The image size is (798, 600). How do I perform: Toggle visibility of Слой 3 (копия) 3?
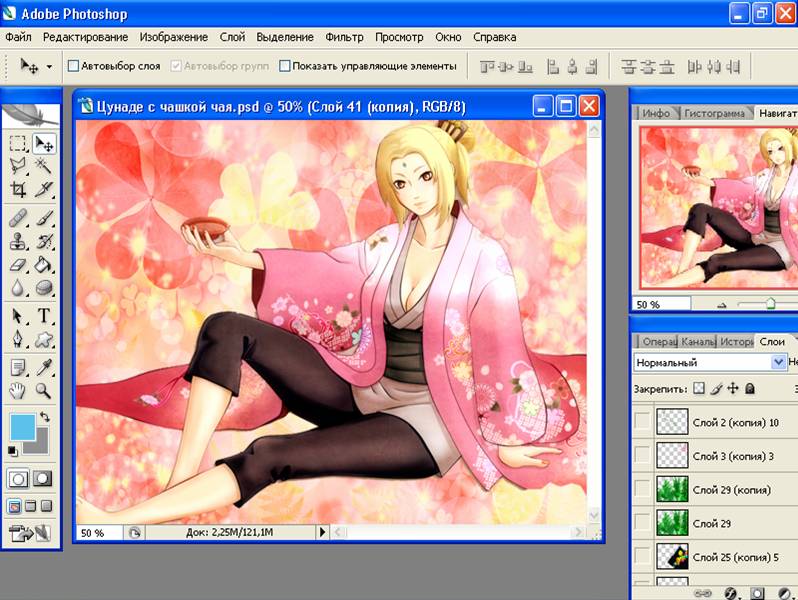tap(643, 455)
